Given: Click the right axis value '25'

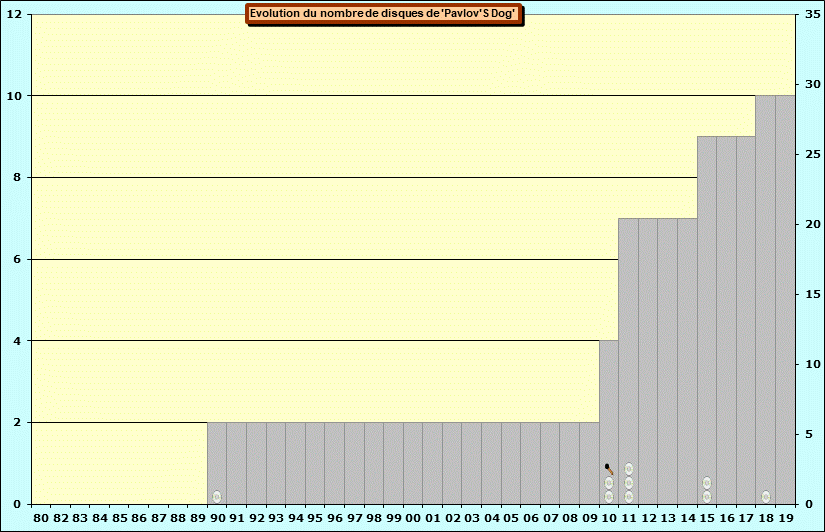Looking at the screenshot, I should 813,154.
